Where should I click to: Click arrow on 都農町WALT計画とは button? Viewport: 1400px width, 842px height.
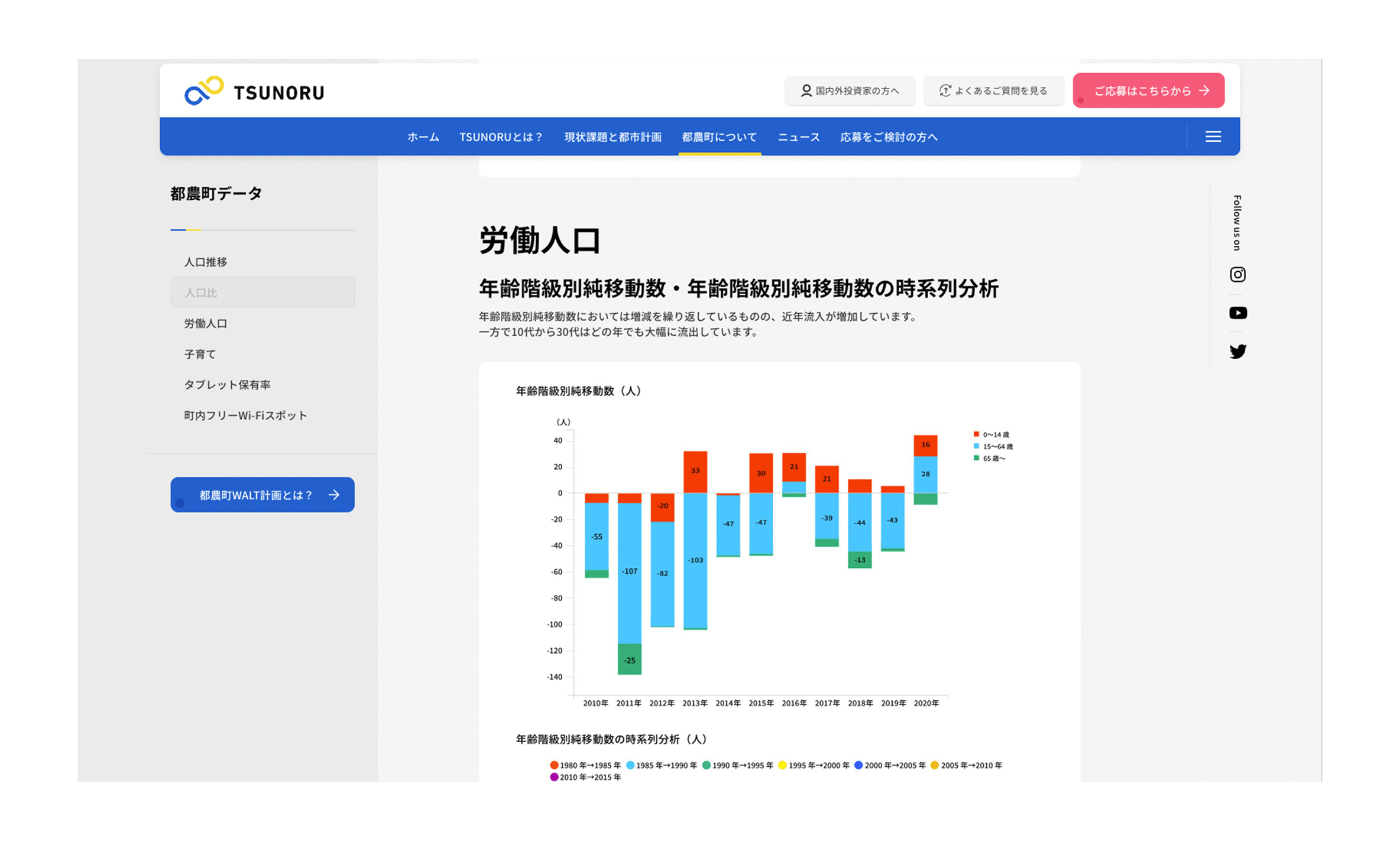[x=335, y=495]
